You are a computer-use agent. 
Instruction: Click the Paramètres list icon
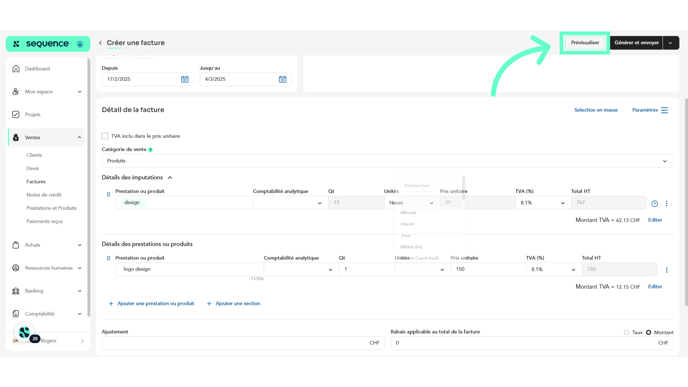[x=664, y=110]
